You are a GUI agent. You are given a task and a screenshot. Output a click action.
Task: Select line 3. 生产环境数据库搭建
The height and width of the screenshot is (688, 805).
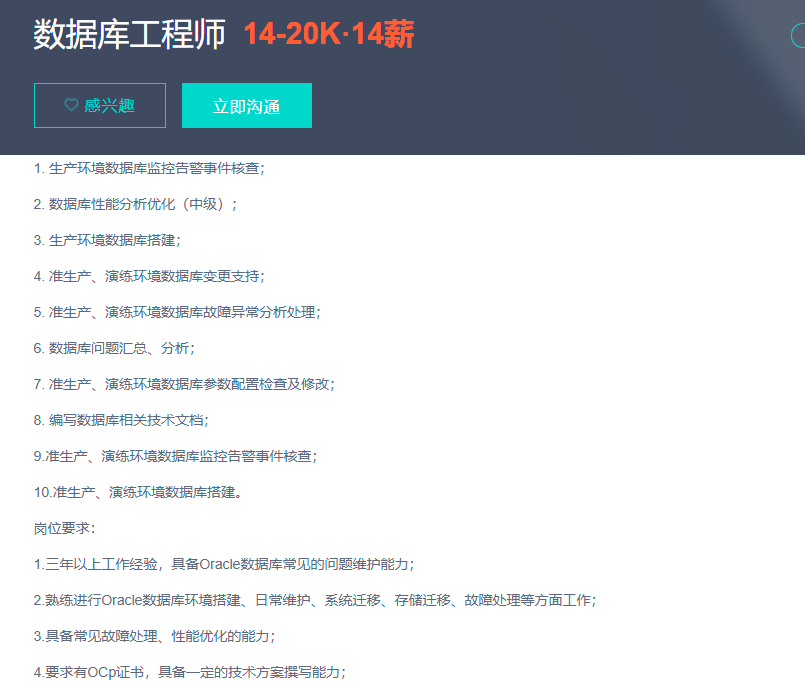107,240
